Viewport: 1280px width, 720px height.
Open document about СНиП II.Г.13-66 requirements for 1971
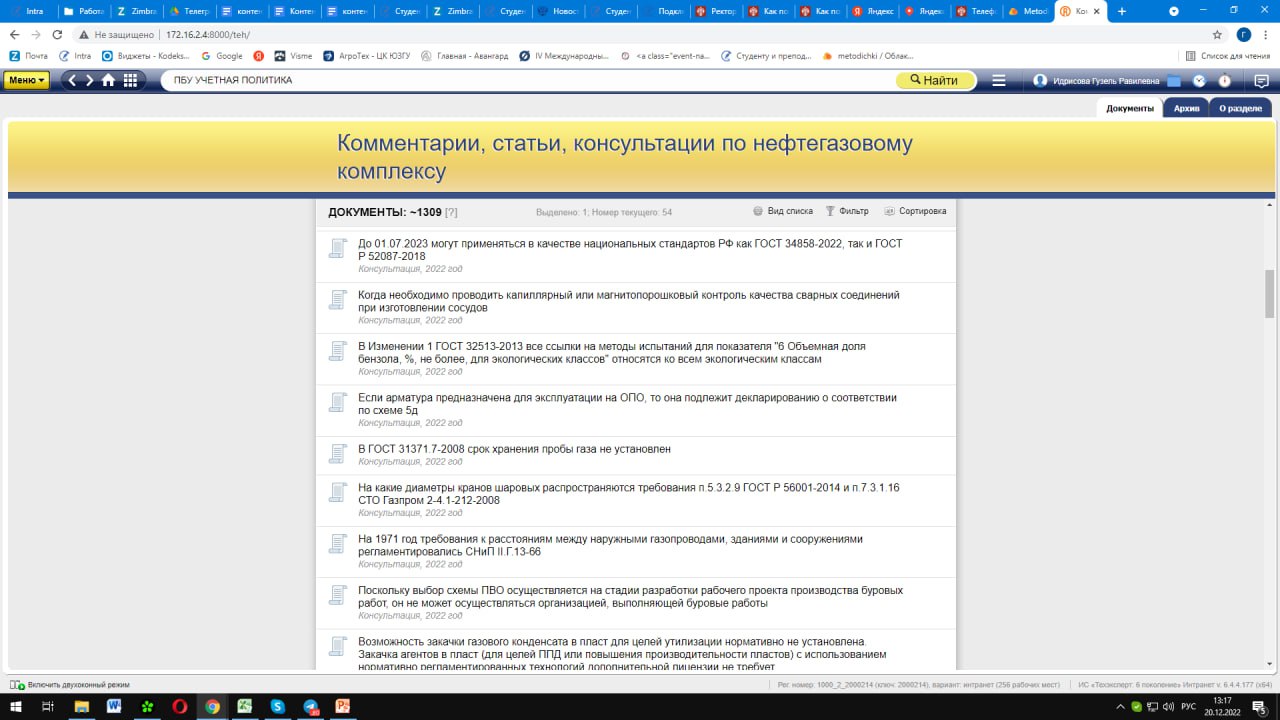click(611, 545)
